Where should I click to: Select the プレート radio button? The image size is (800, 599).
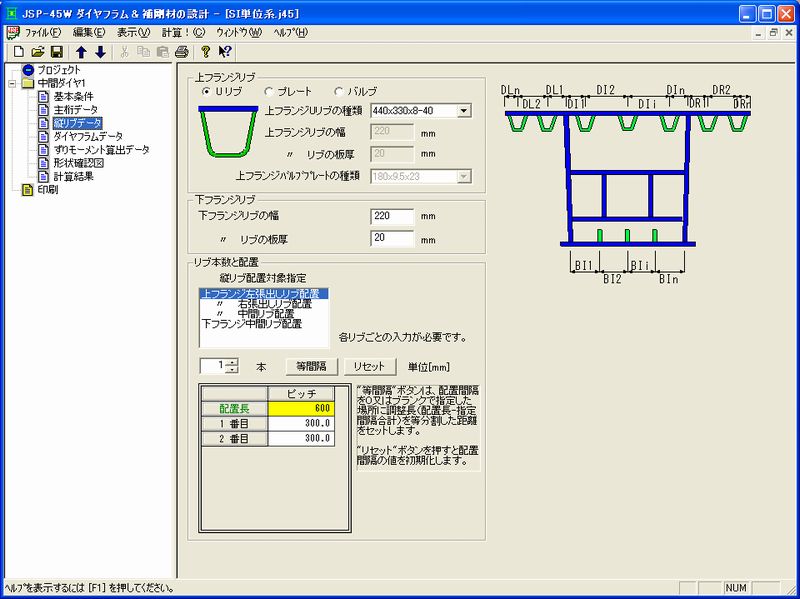click(x=268, y=91)
